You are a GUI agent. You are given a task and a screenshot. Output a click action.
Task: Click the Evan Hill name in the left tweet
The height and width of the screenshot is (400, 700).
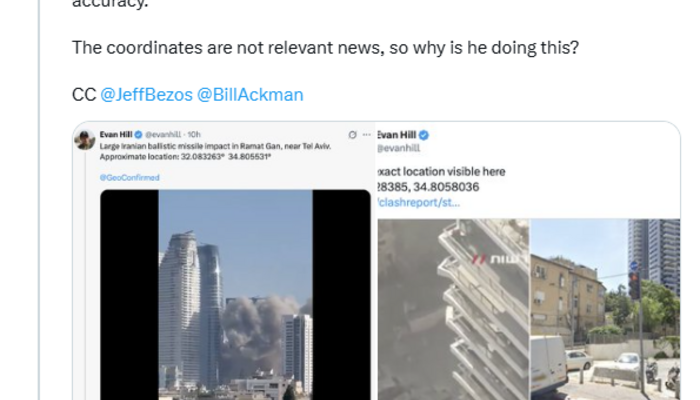point(116,134)
